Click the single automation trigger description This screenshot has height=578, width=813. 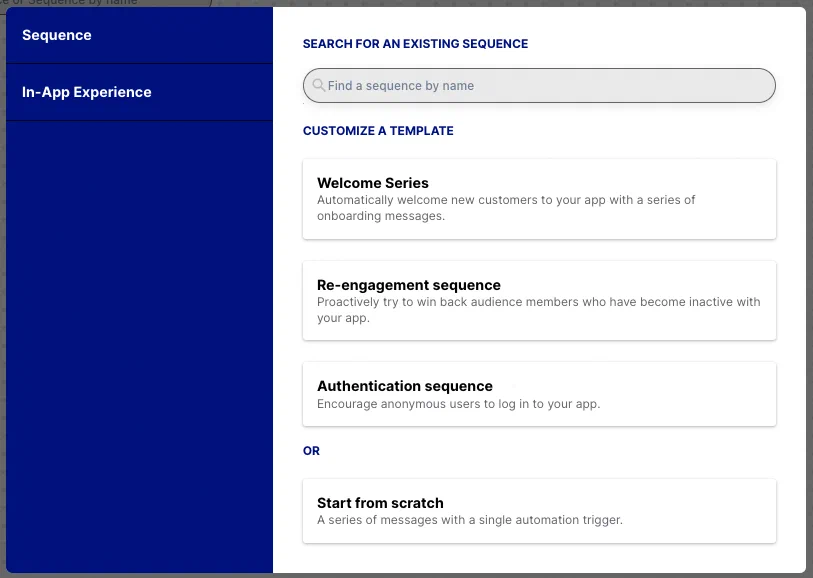[470, 520]
